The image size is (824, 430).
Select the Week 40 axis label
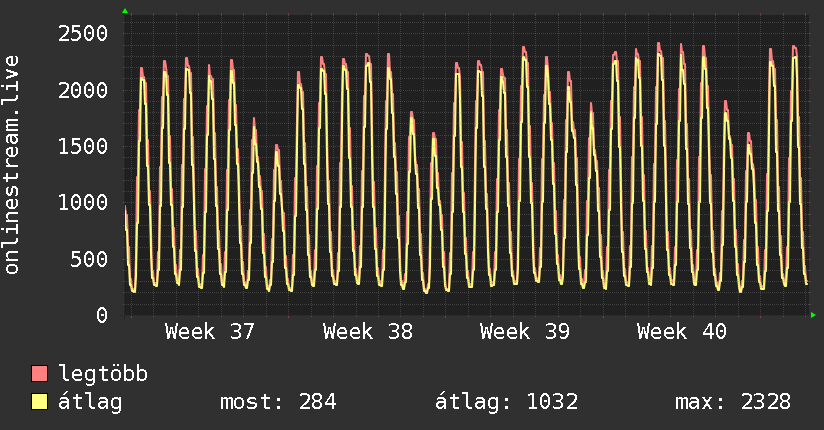tap(682, 332)
